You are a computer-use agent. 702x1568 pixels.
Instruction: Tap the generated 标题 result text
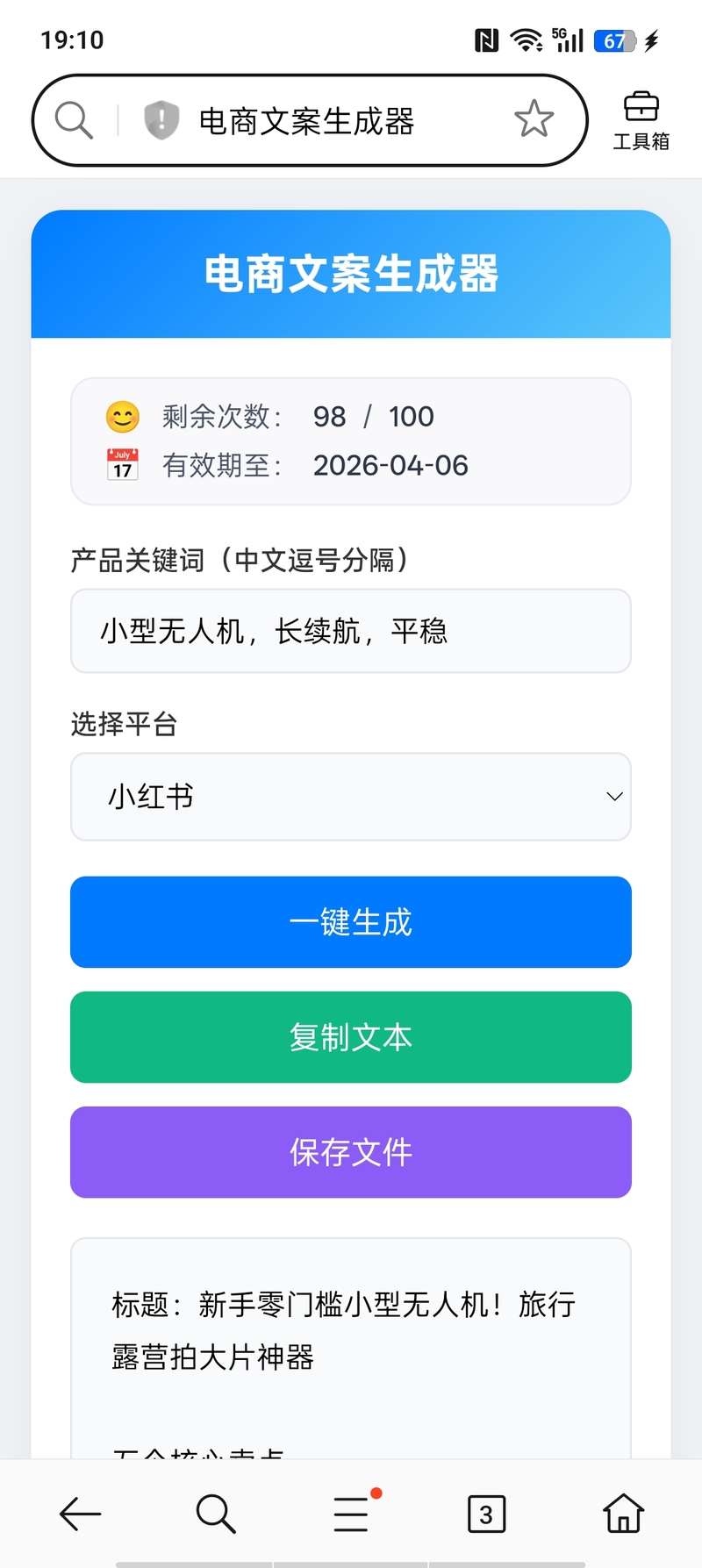pos(343,1330)
